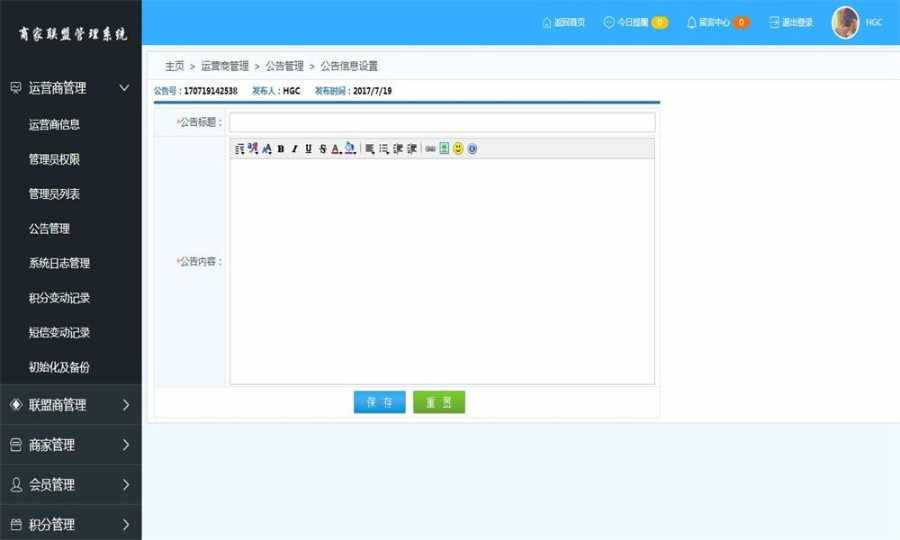Toggle bold formatting in the editor toolbar
The width and height of the screenshot is (900, 540).
281,149
